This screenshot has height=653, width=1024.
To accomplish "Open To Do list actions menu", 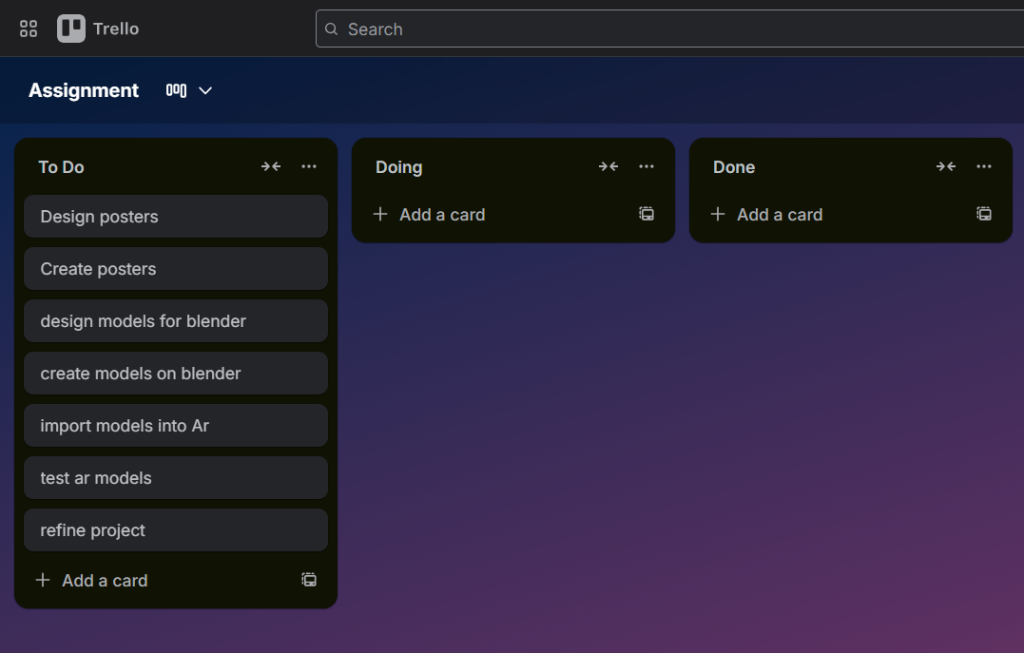I will click(309, 167).
